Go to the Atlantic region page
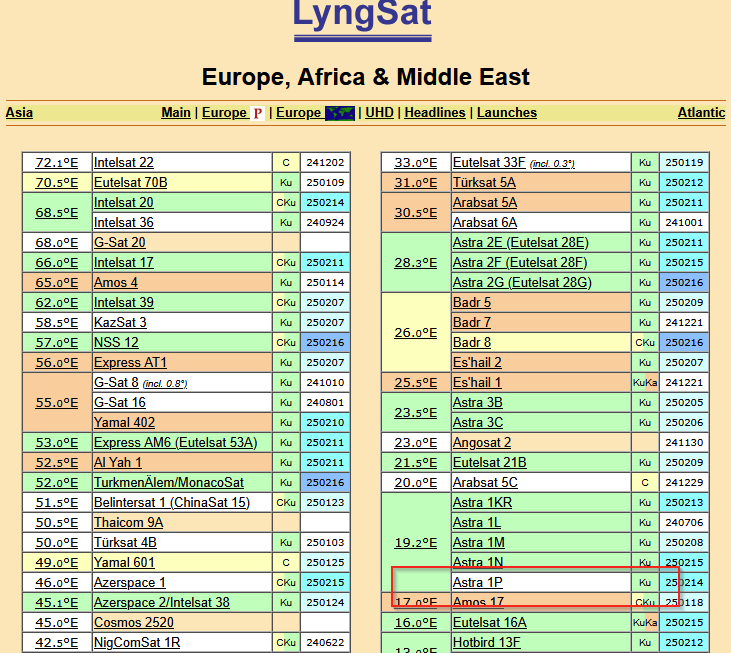731x653 pixels. coord(701,113)
